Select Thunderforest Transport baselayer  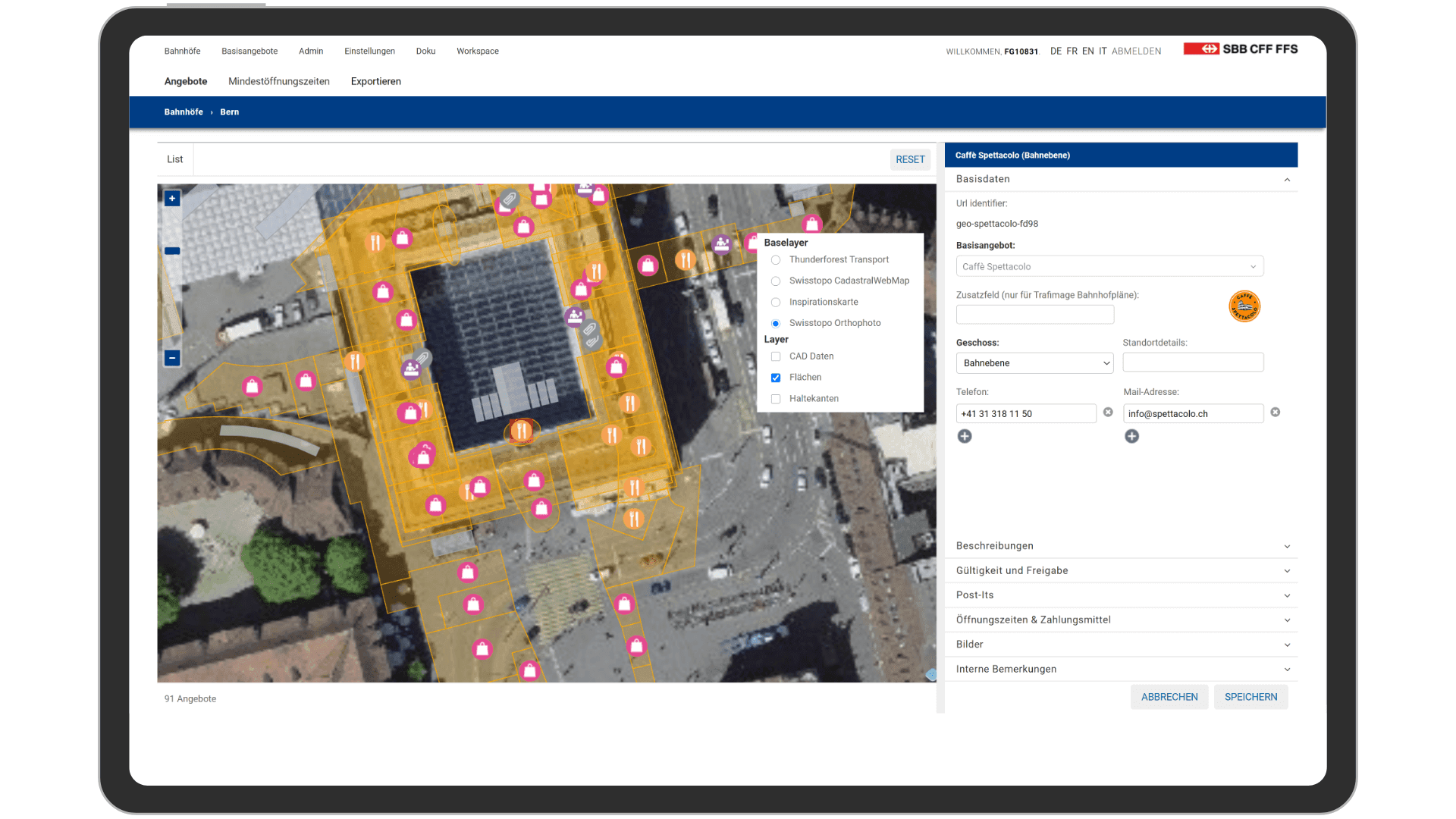coord(776,260)
